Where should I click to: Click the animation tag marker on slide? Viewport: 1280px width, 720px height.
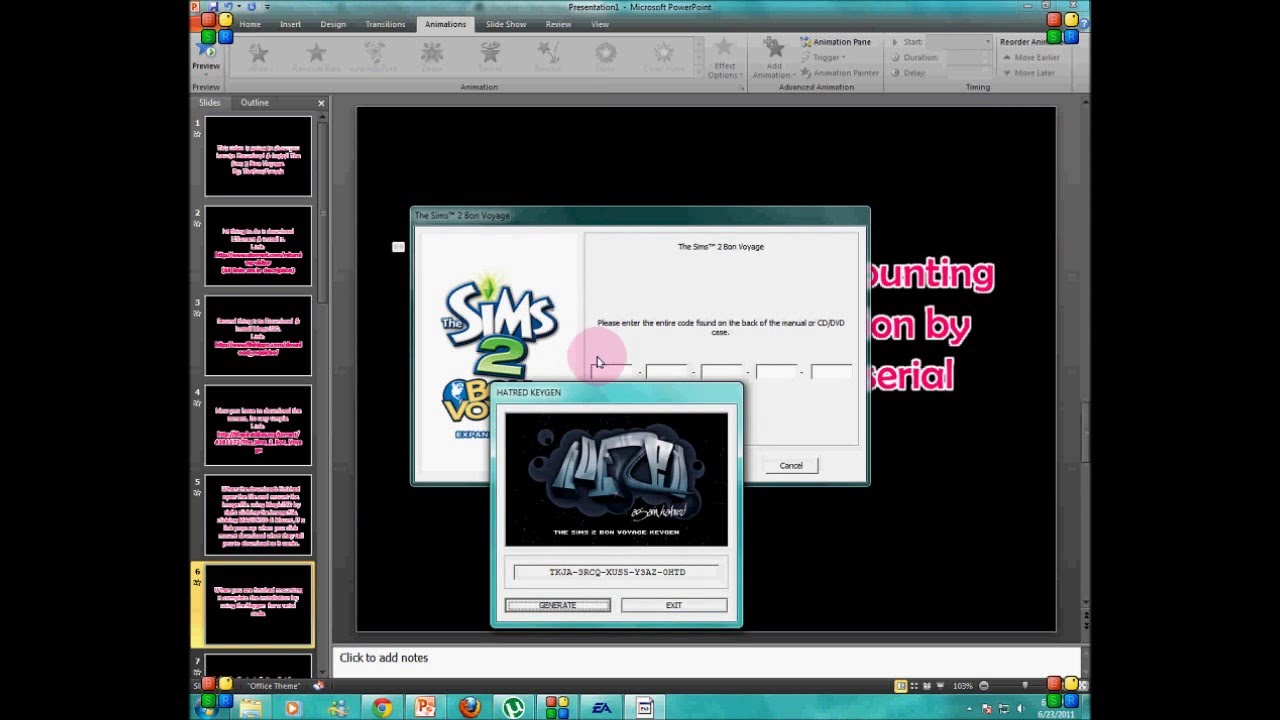[x=398, y=247]
